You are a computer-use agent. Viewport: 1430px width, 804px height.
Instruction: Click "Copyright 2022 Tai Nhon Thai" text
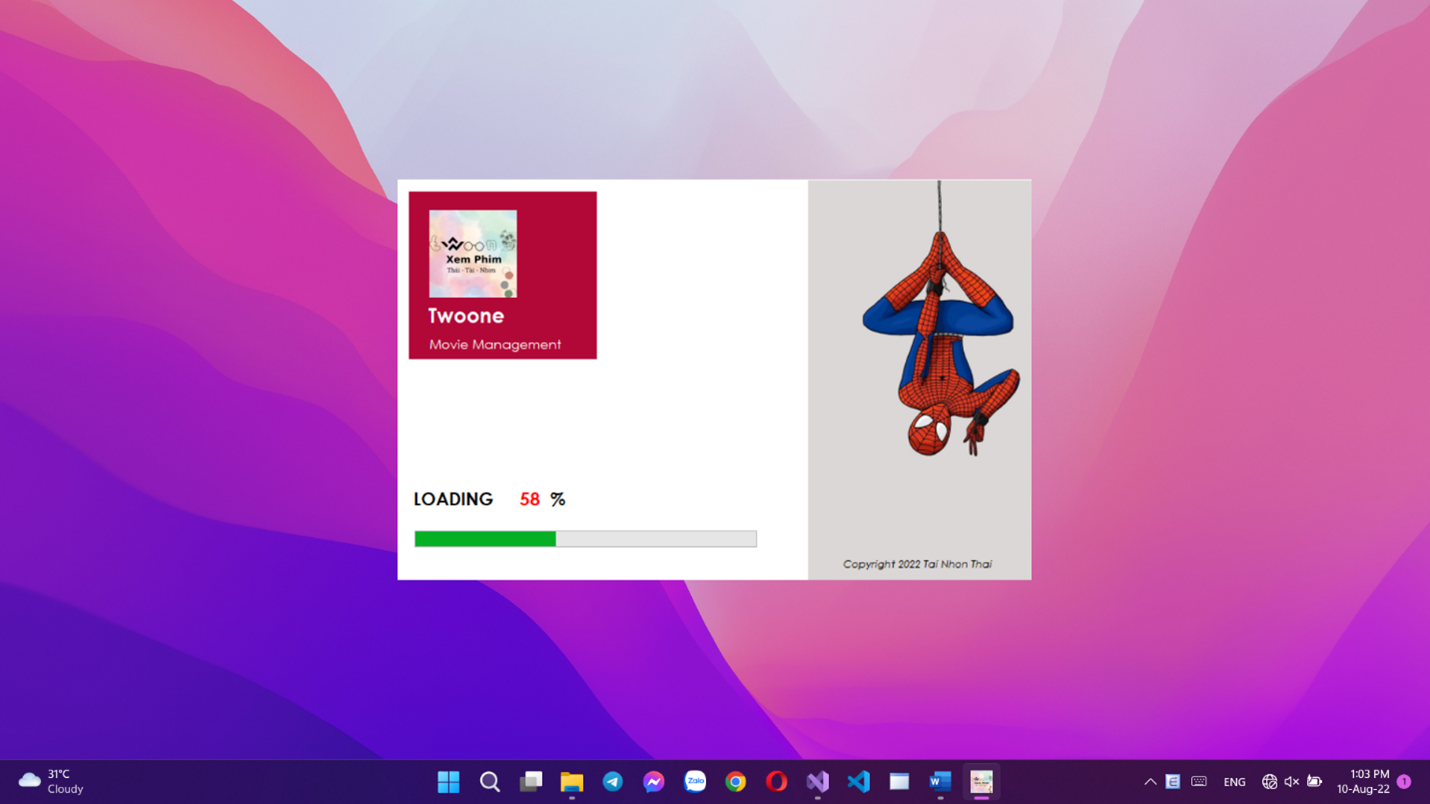[x=917, y=564]
